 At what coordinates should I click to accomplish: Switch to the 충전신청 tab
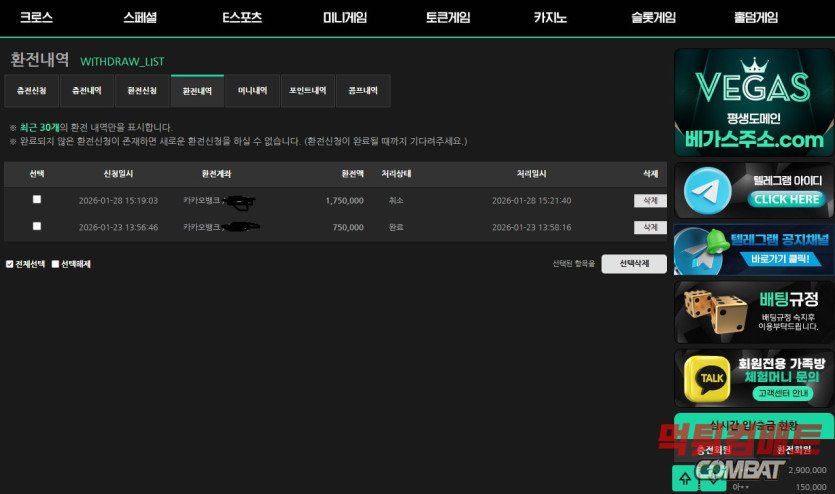31,91
